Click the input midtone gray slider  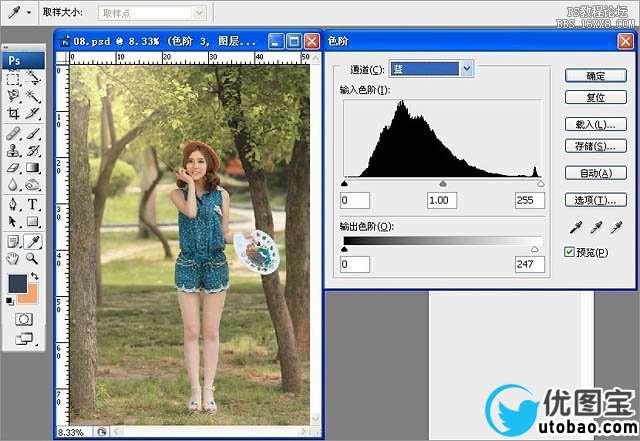(443, 184)
